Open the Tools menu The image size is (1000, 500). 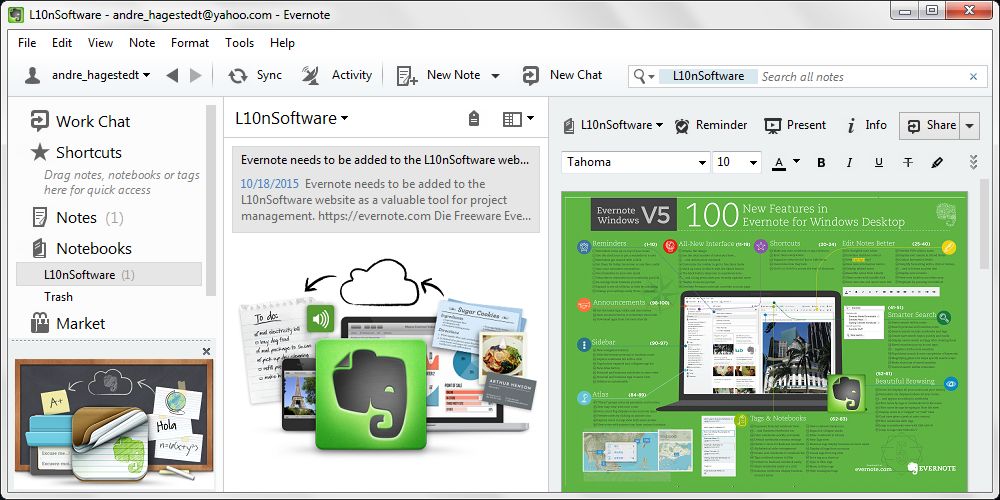point(239,43)
